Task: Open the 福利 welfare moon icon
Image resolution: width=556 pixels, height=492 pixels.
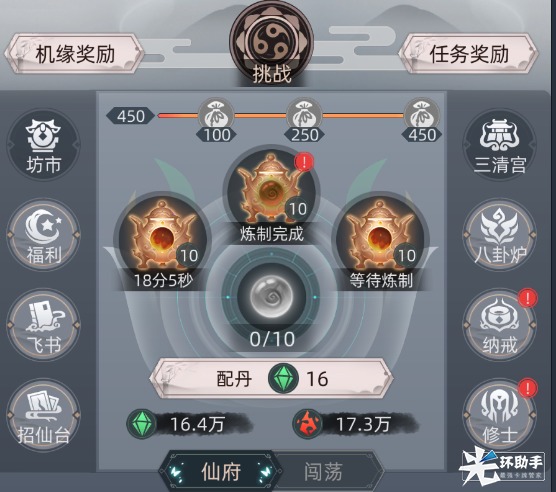Action: click(x=43, y=235)
